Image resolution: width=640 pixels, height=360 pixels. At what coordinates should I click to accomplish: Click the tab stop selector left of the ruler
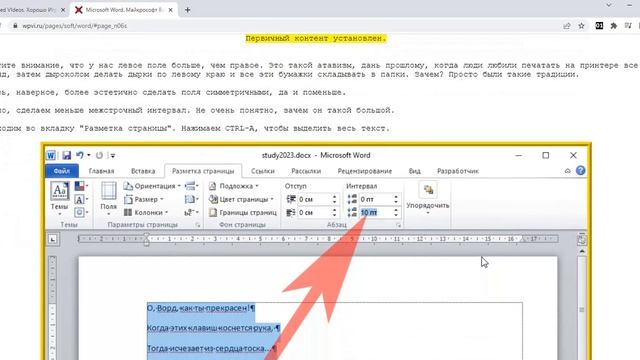click(52, 239)
